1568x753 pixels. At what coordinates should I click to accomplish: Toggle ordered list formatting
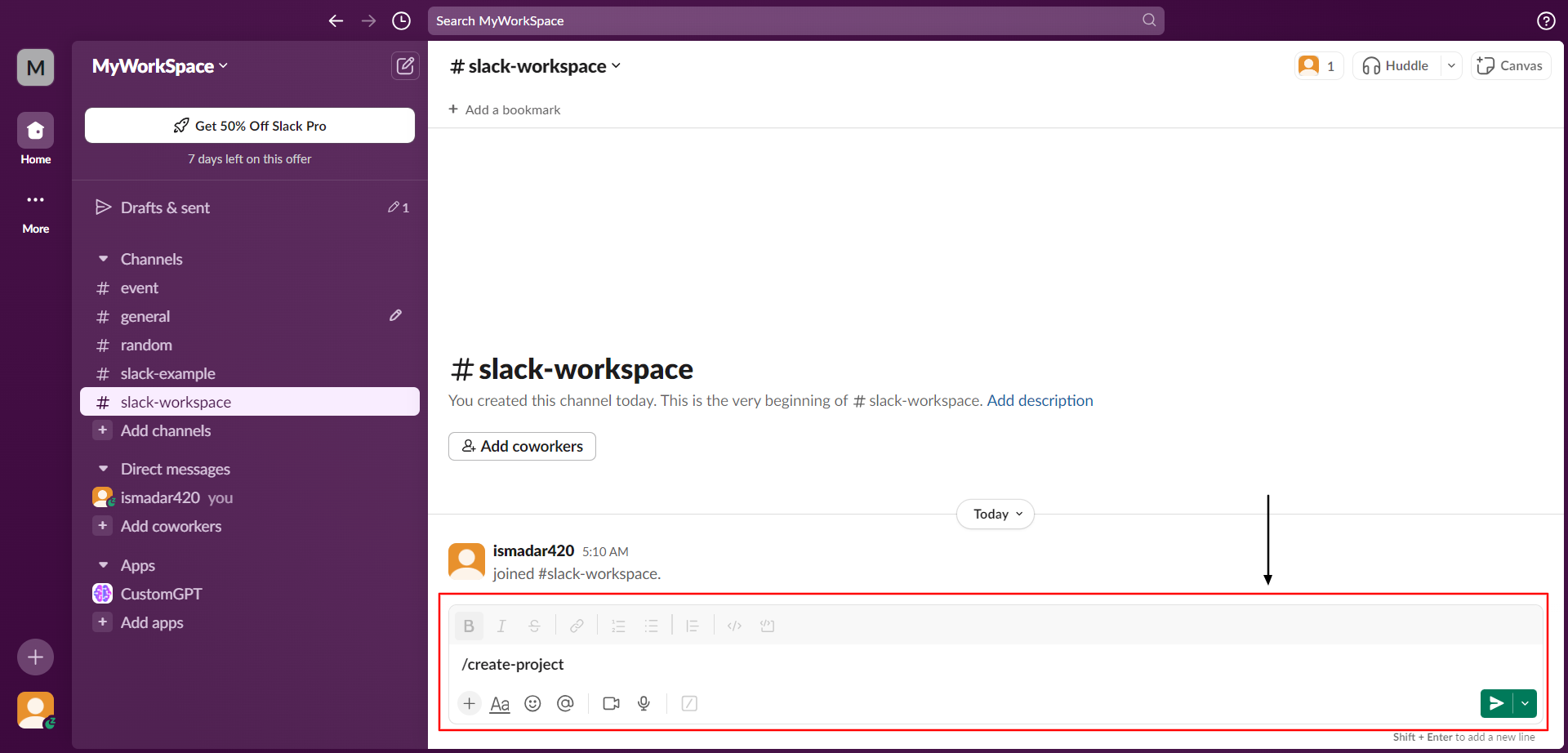click(618, 626)
